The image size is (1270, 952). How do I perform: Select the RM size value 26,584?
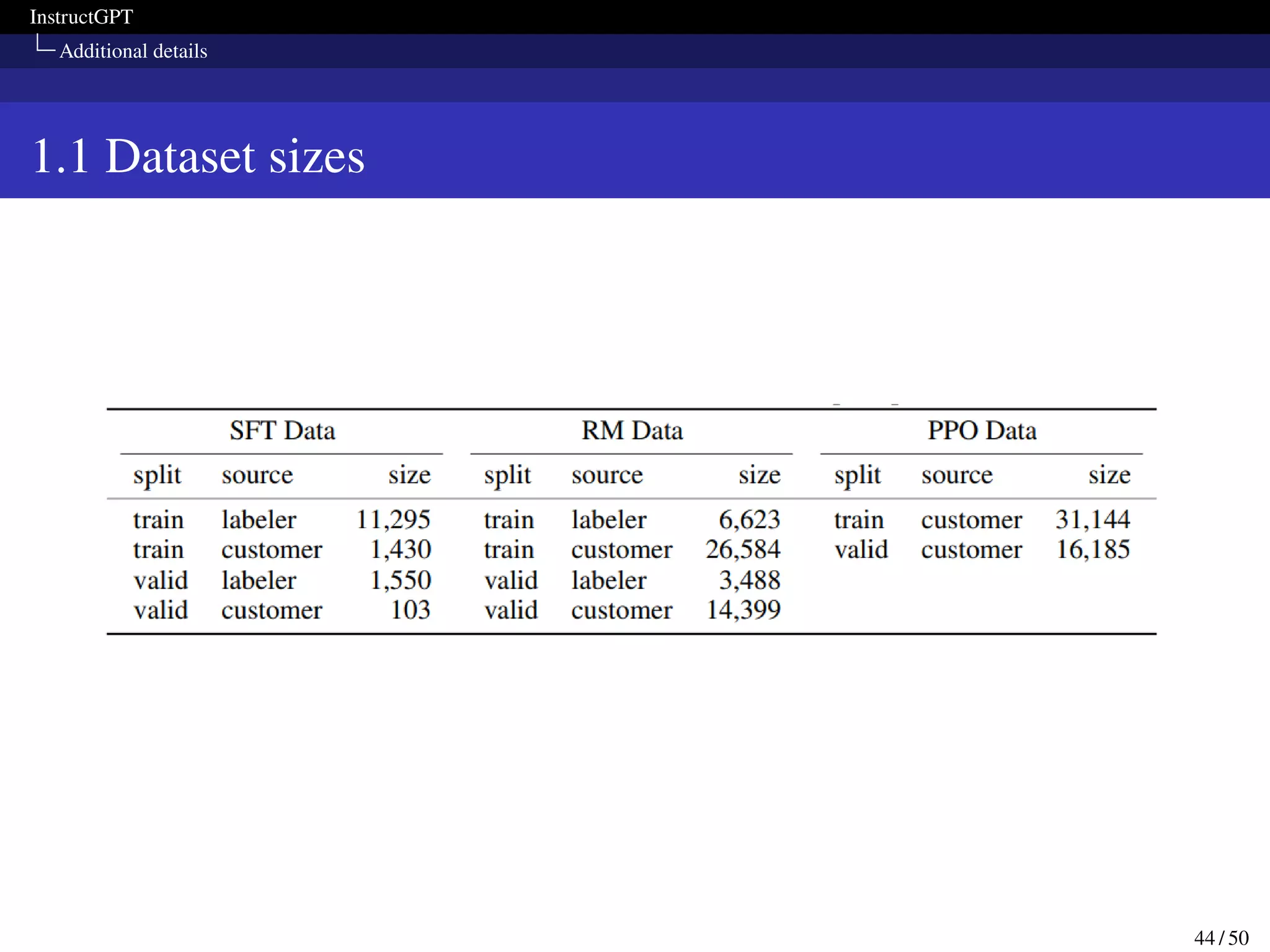tap(743, 549)
